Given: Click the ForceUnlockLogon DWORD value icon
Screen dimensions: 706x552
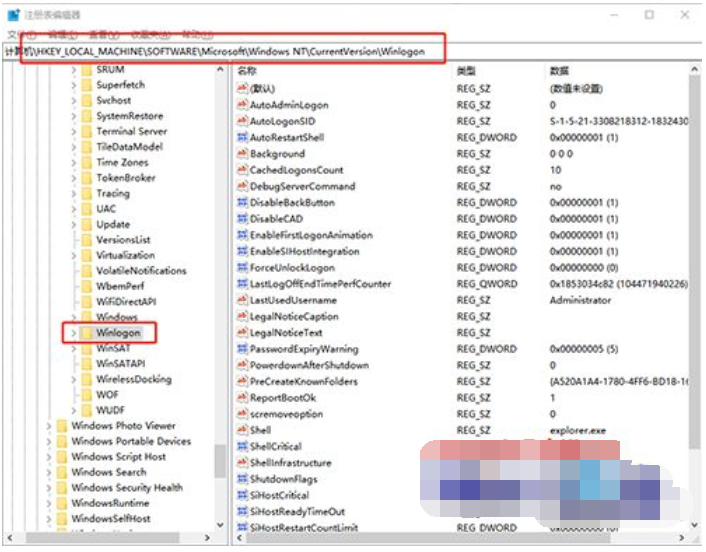Looking at the screenshot, I should coord(242,268).
